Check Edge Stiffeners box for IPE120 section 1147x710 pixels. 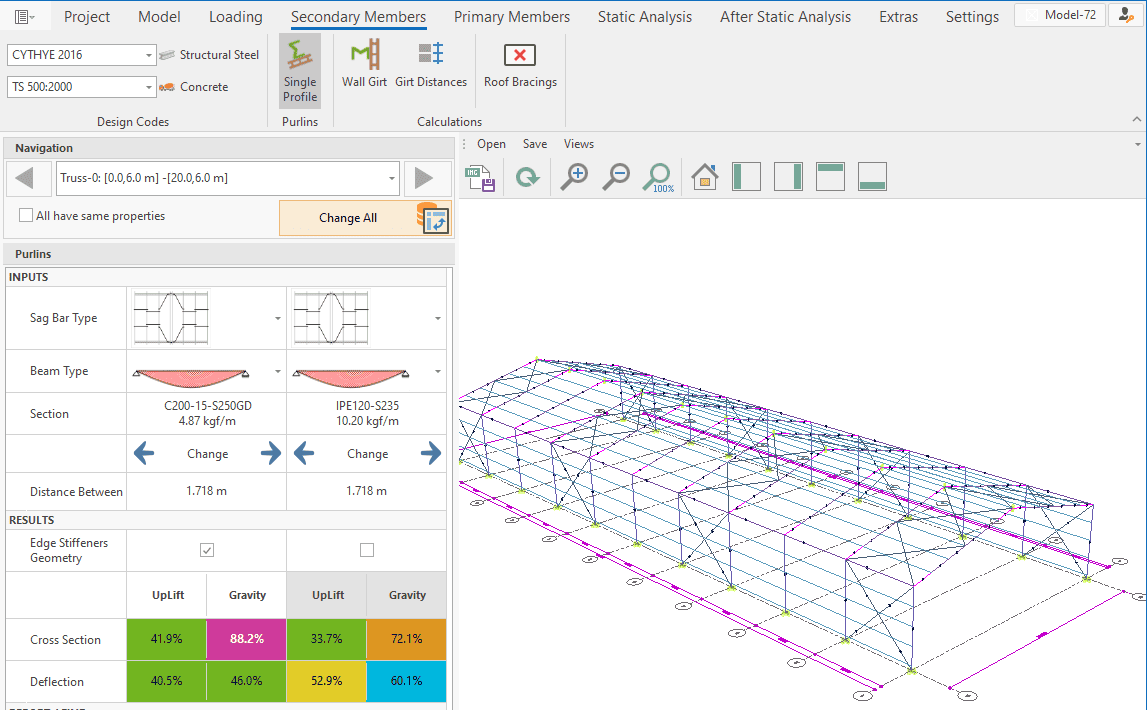point(367,550)
